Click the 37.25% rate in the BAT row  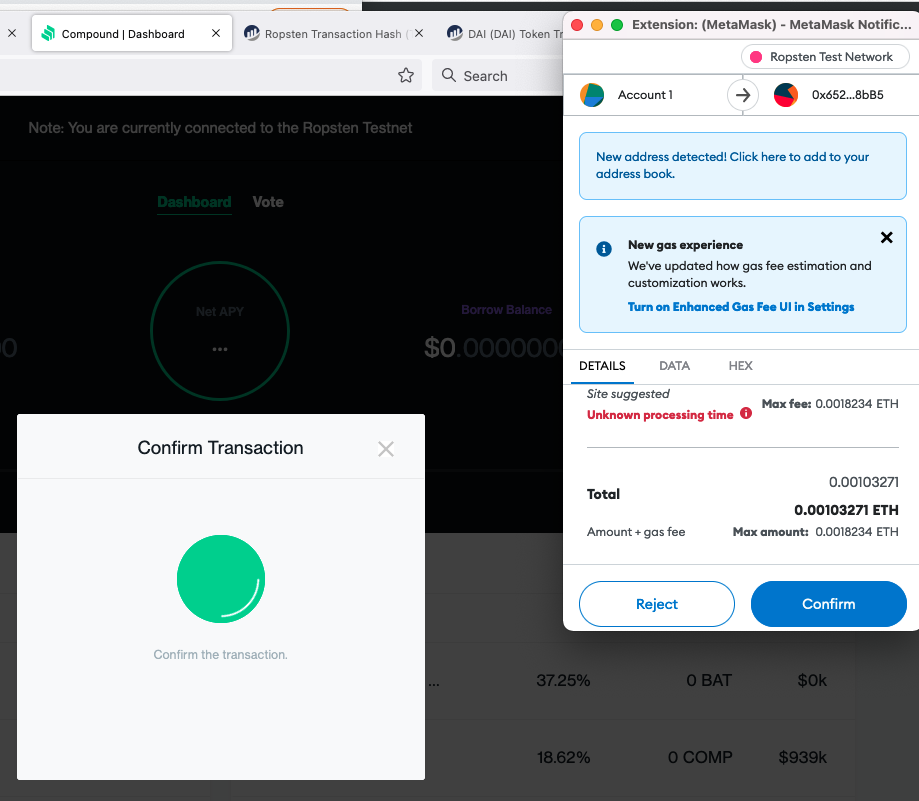pyautogui.click(x=563, y=680)
